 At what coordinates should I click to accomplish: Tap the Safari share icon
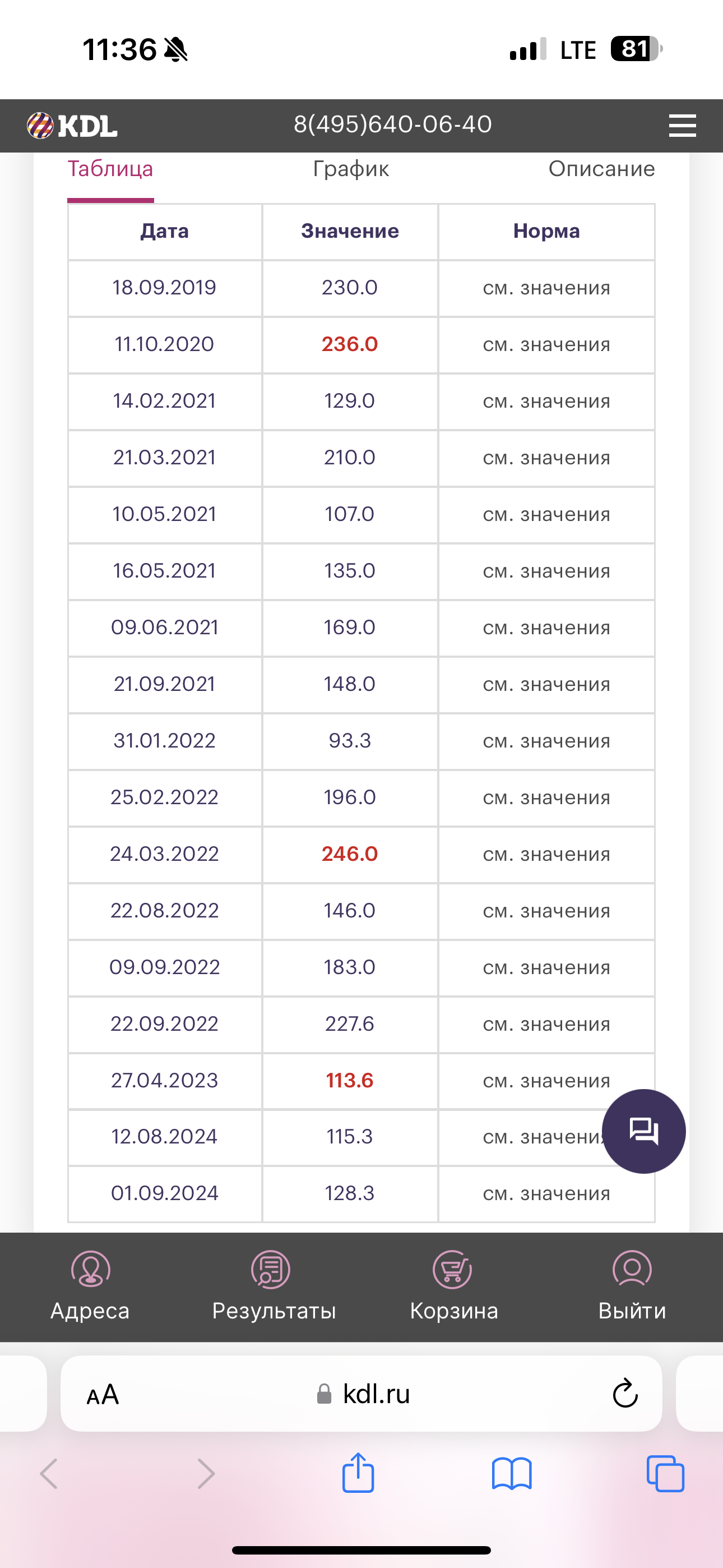click(358, 1473)
